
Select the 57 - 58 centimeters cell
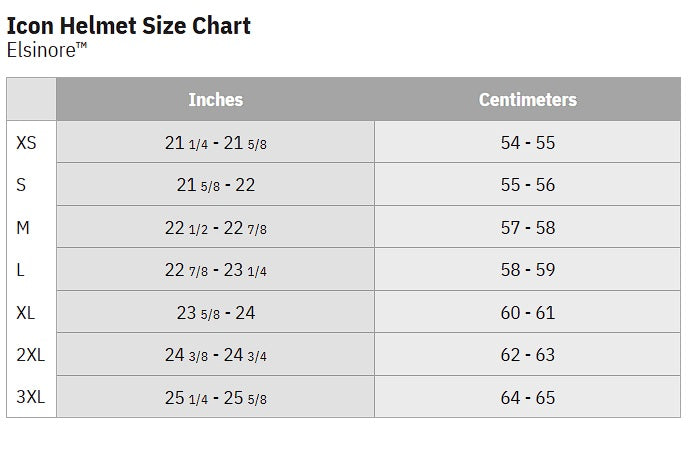(x=527, y=228)
